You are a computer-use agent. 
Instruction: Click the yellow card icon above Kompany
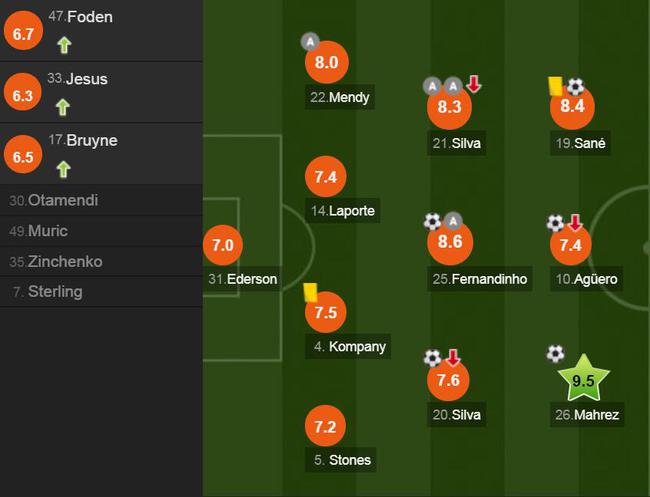tap(310, 292)
